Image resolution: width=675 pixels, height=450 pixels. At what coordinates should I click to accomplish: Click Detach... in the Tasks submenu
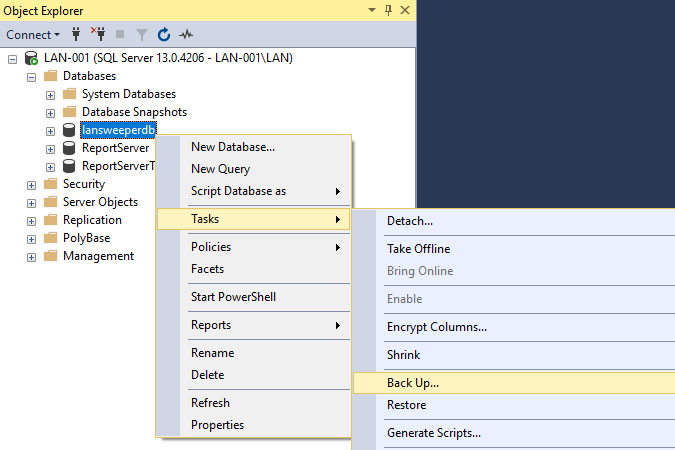409,220
